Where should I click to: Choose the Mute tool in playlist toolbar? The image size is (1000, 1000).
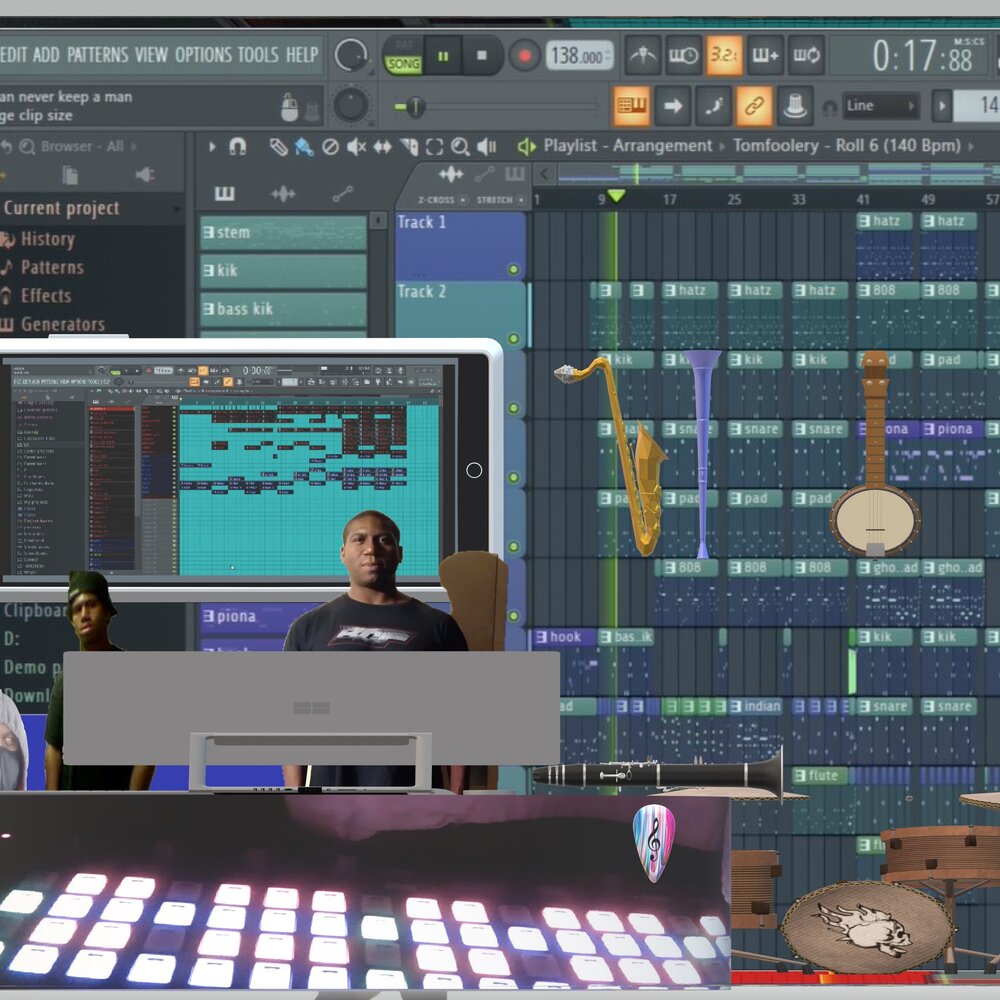coord(356,147)
